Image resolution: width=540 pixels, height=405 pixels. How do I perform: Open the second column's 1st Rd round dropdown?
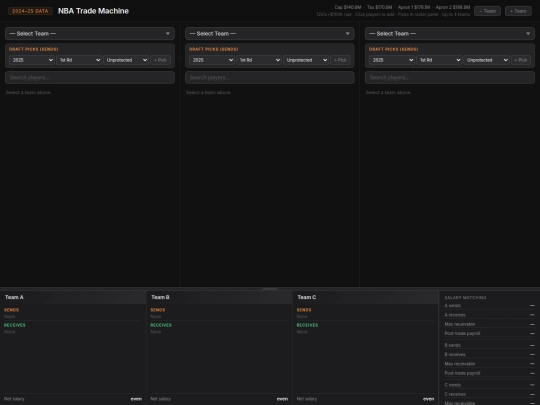pos(259,60)
